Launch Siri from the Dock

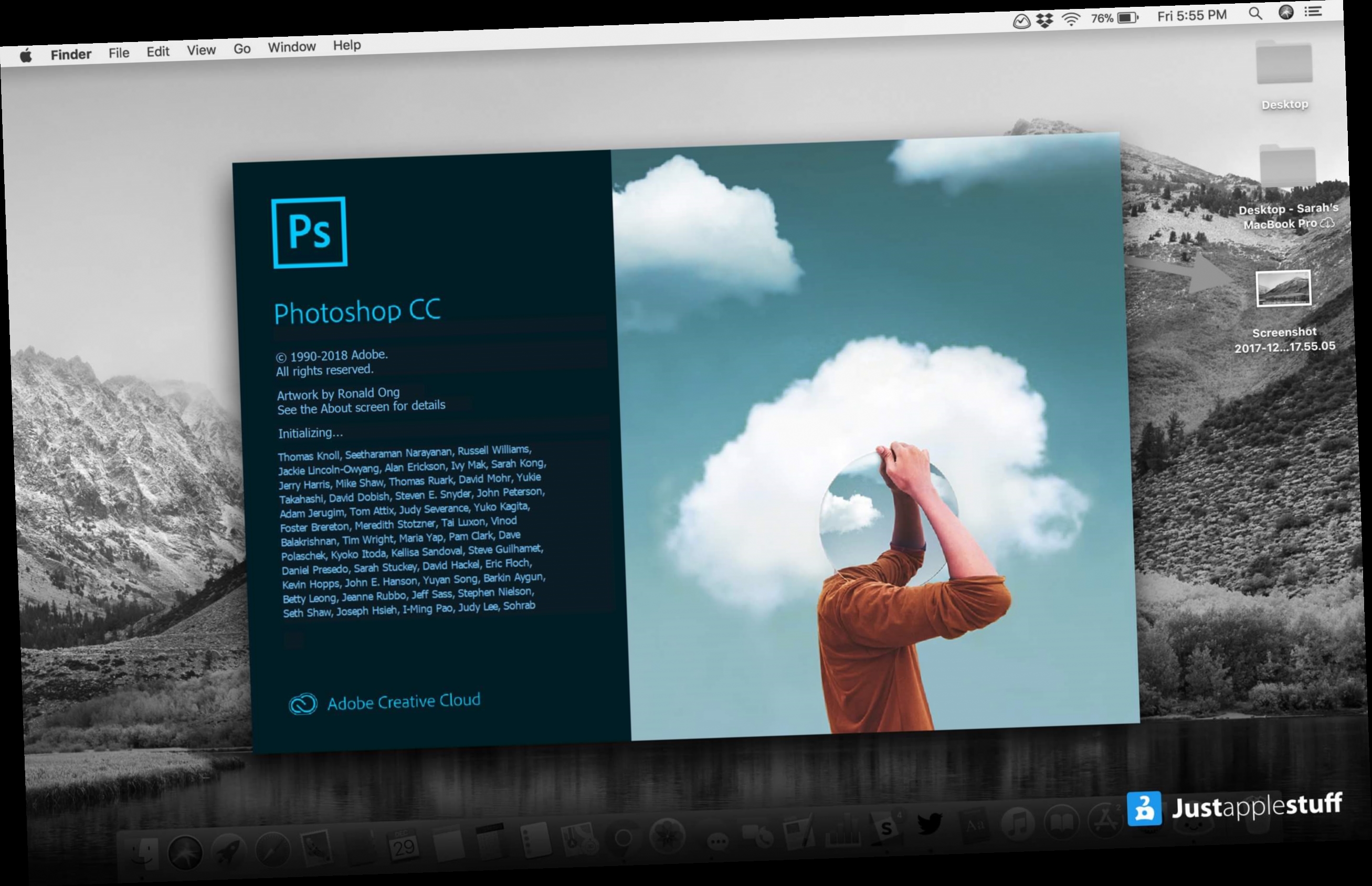pos(185,852)
